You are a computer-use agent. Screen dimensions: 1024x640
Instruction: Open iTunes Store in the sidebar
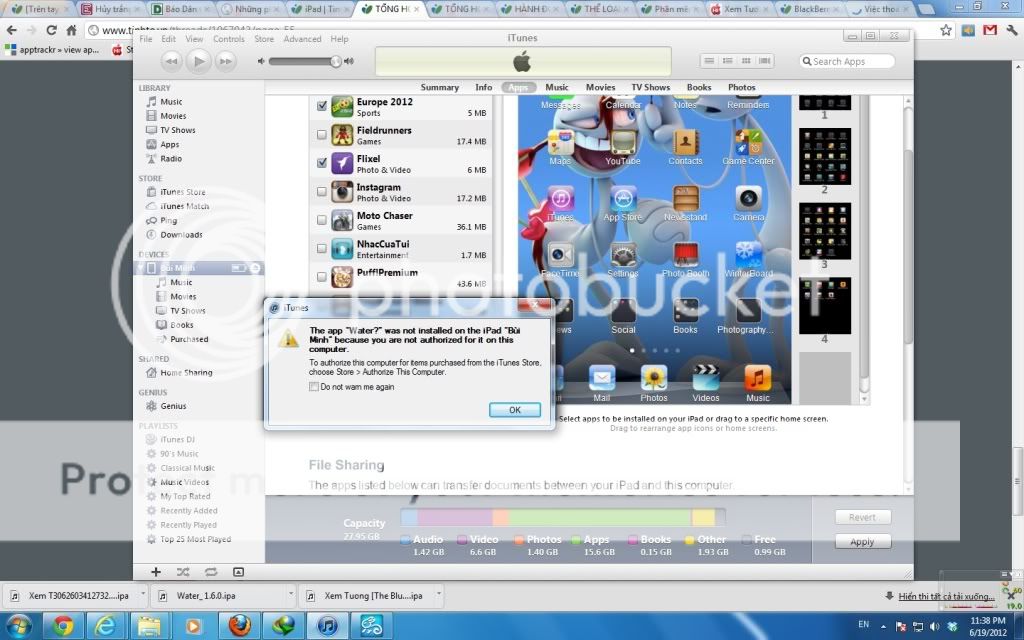183,192
